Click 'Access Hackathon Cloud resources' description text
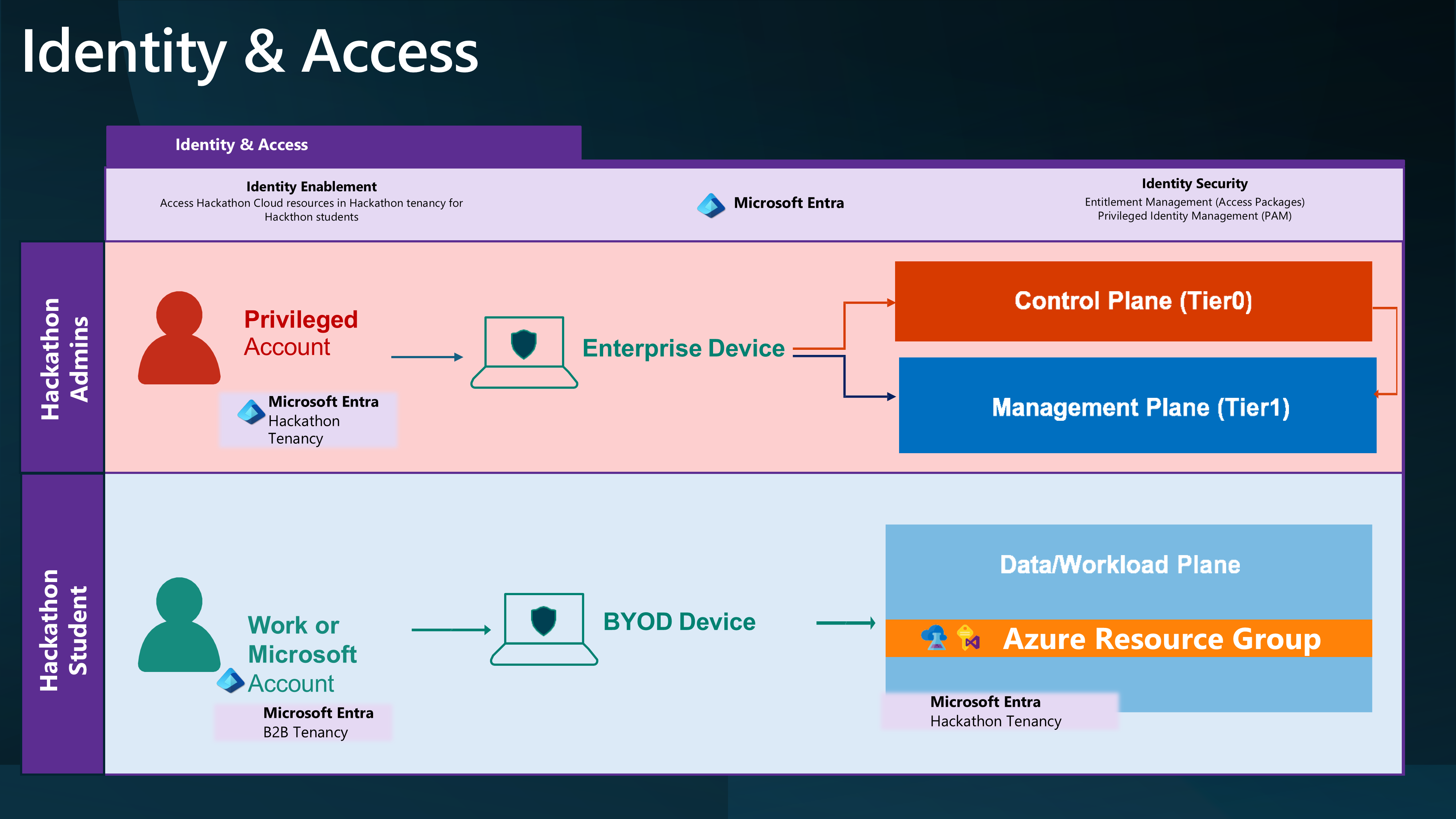The image size is (1456, 819). (x=312, y=210)
